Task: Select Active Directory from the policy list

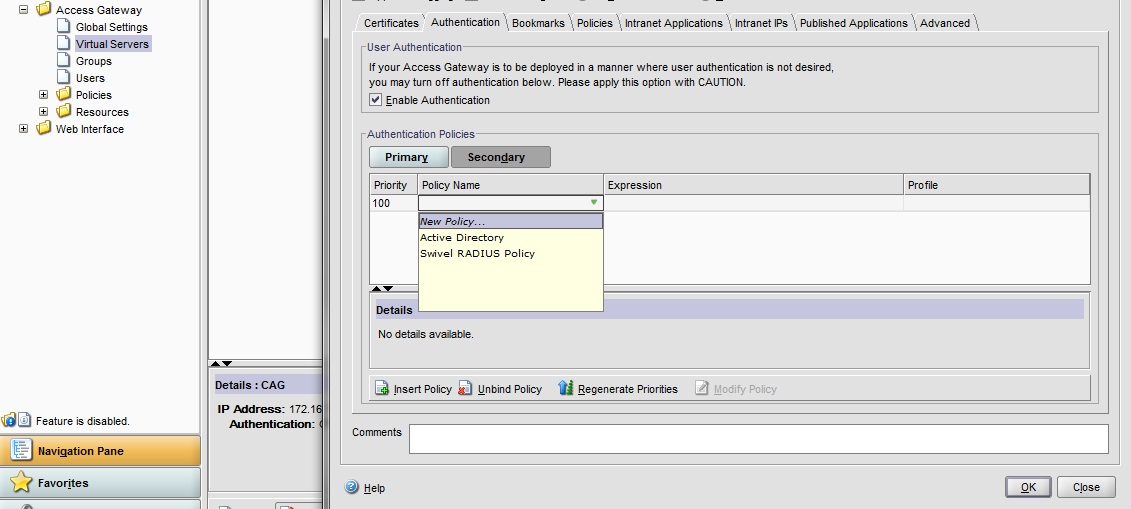Action: [x=511, y=237]
